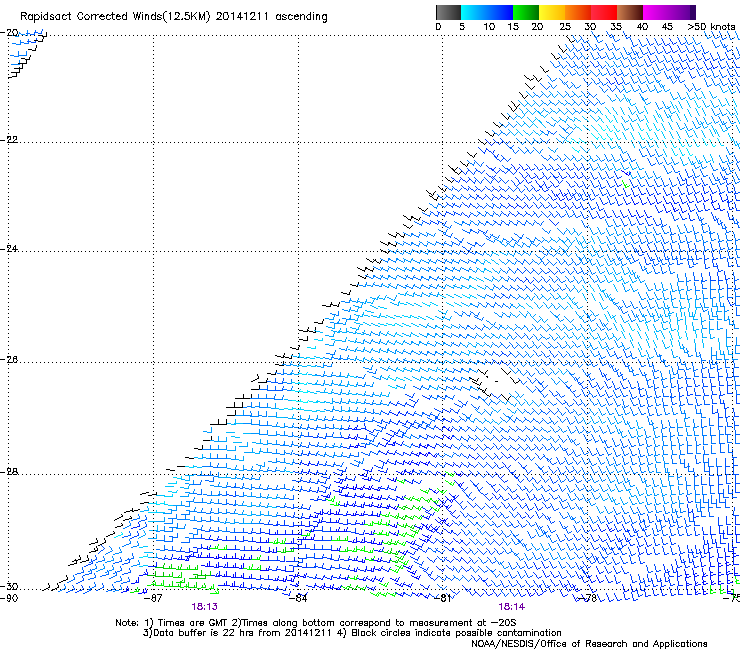
Task: Click the plot title 'Rapidscat Corrected Winds(12.5KM)'
Action: click(115, 17)
